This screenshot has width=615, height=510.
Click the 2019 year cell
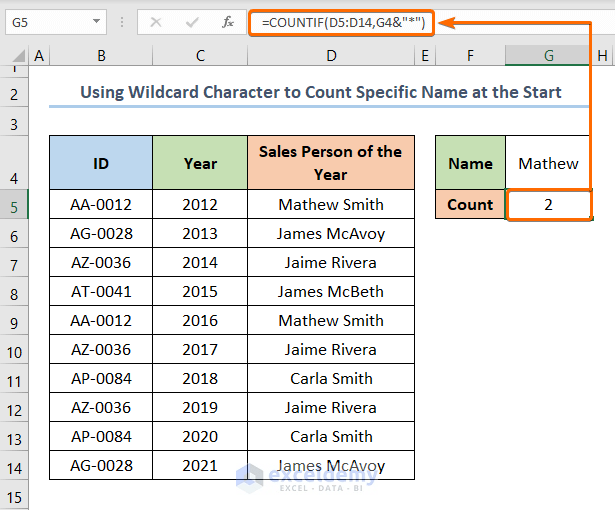[x=200, y=408]
